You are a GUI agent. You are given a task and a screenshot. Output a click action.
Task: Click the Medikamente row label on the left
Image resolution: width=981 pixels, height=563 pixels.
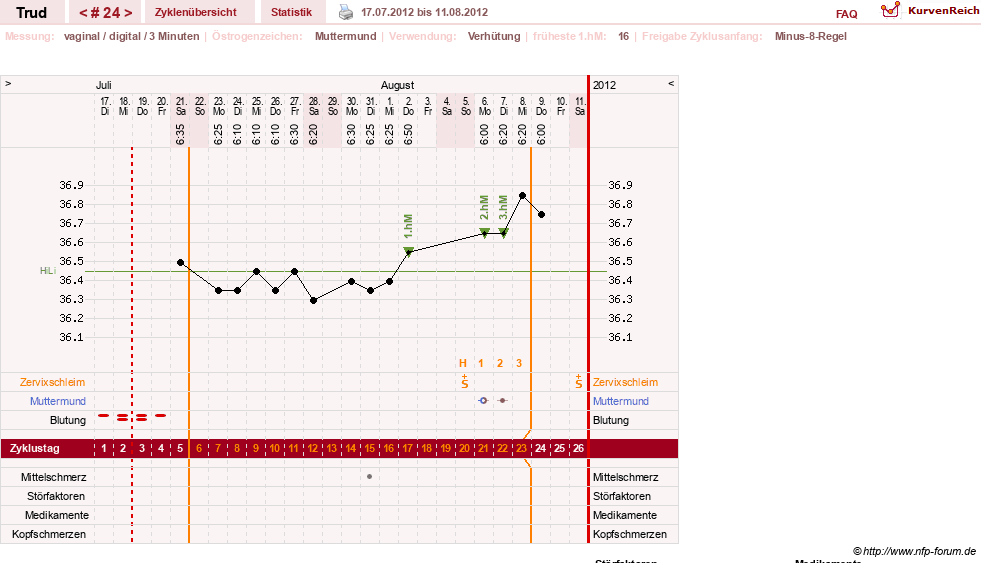pyautogui.click(x=57, y=515)
